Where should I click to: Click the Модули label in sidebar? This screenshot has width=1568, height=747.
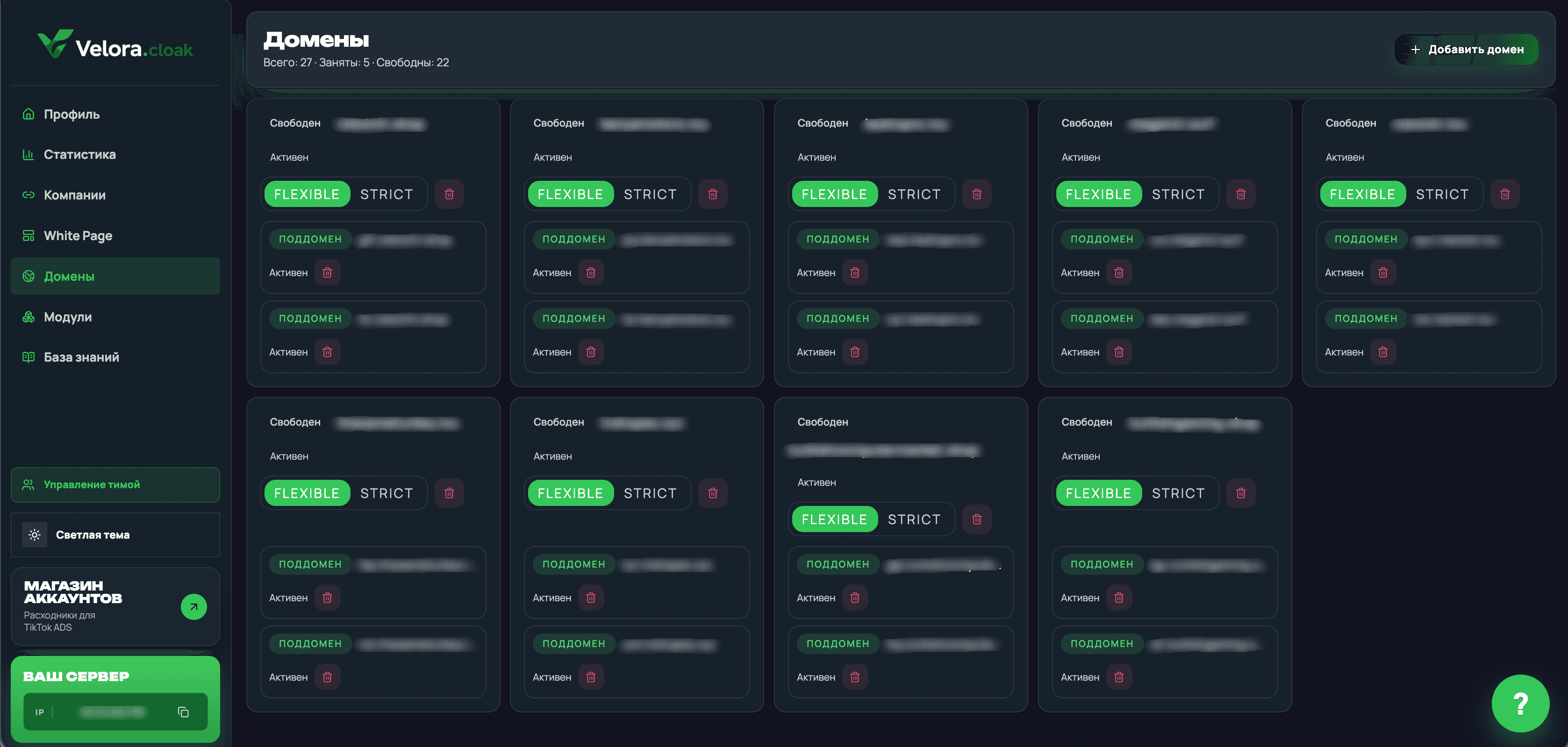point(68,316)
